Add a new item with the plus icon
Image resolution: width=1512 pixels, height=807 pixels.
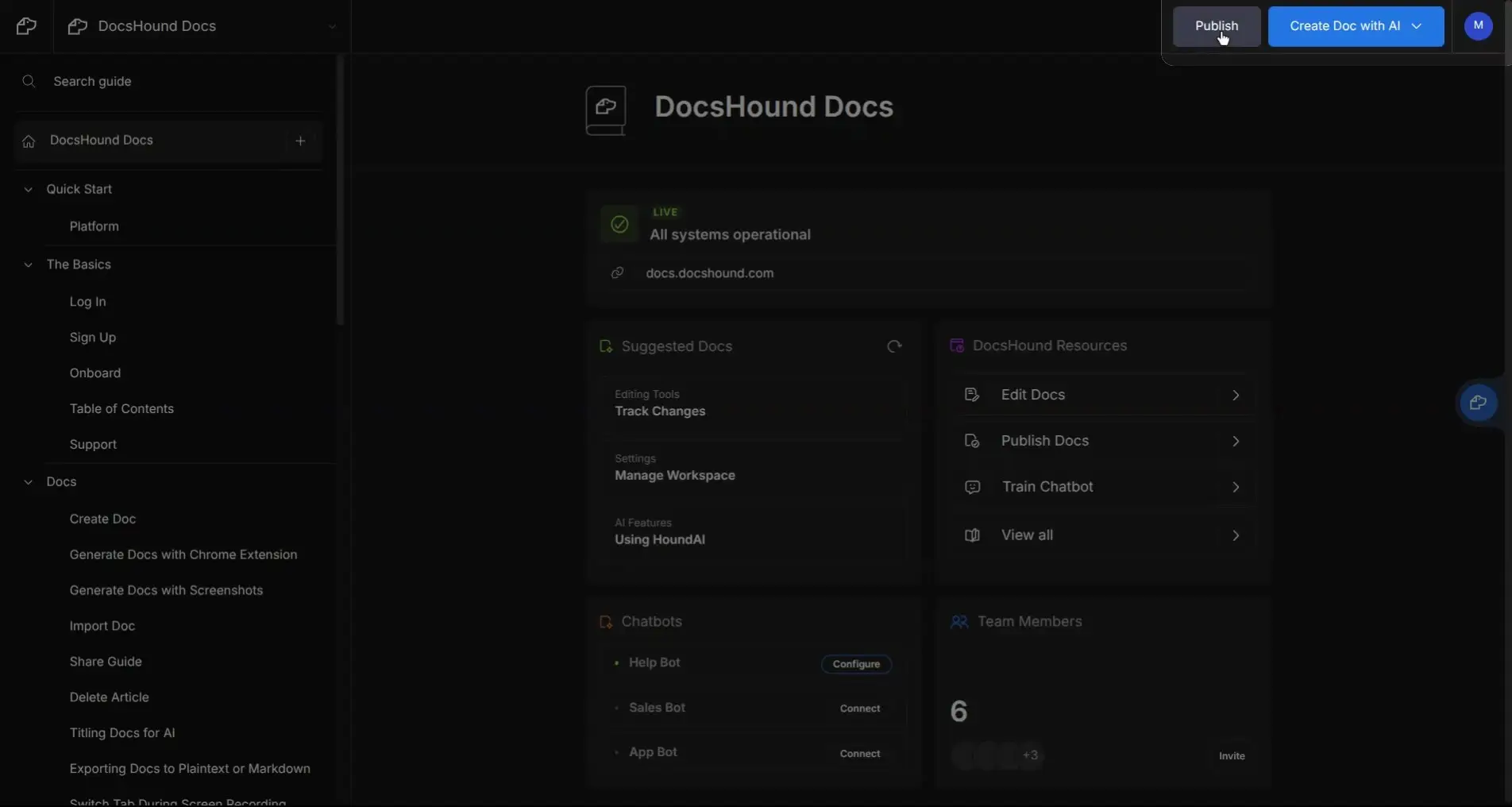pyautogui.click(x=300, y=141)
